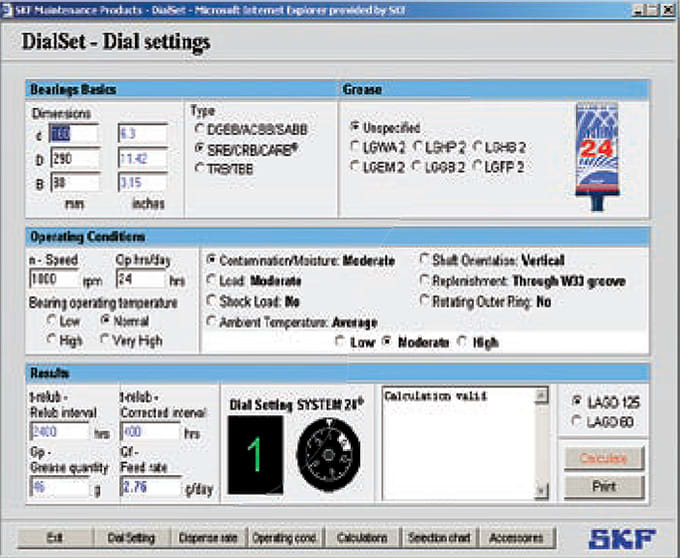Minimize the DialSet browser window
The height and width of the screenshot is (558, 680).
pyautogui.click(x=637, y=10)
